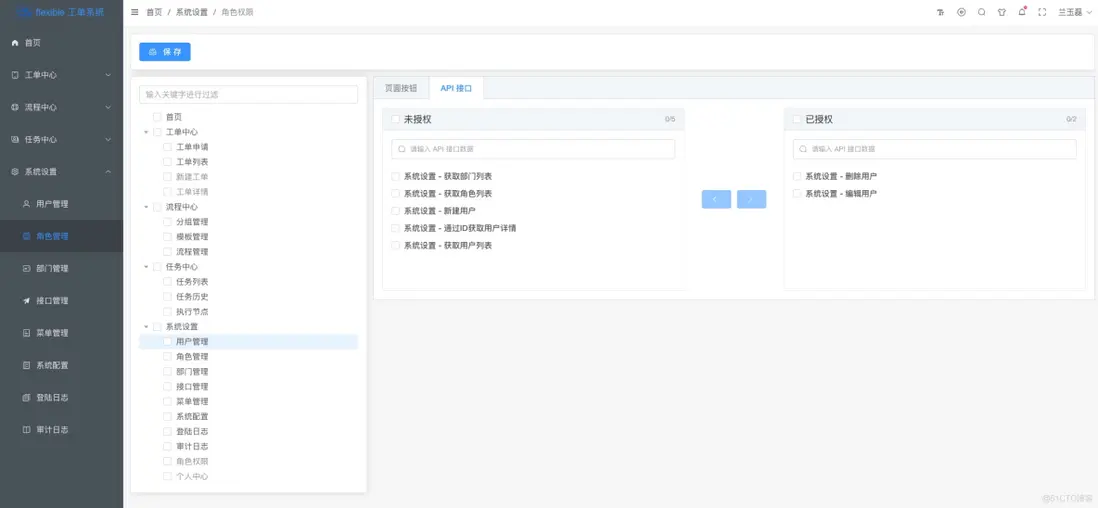This screenshot has height=508, width=1098.
Task: Click the 菜单管理 icon in sidebar
Action: (27, 333)
